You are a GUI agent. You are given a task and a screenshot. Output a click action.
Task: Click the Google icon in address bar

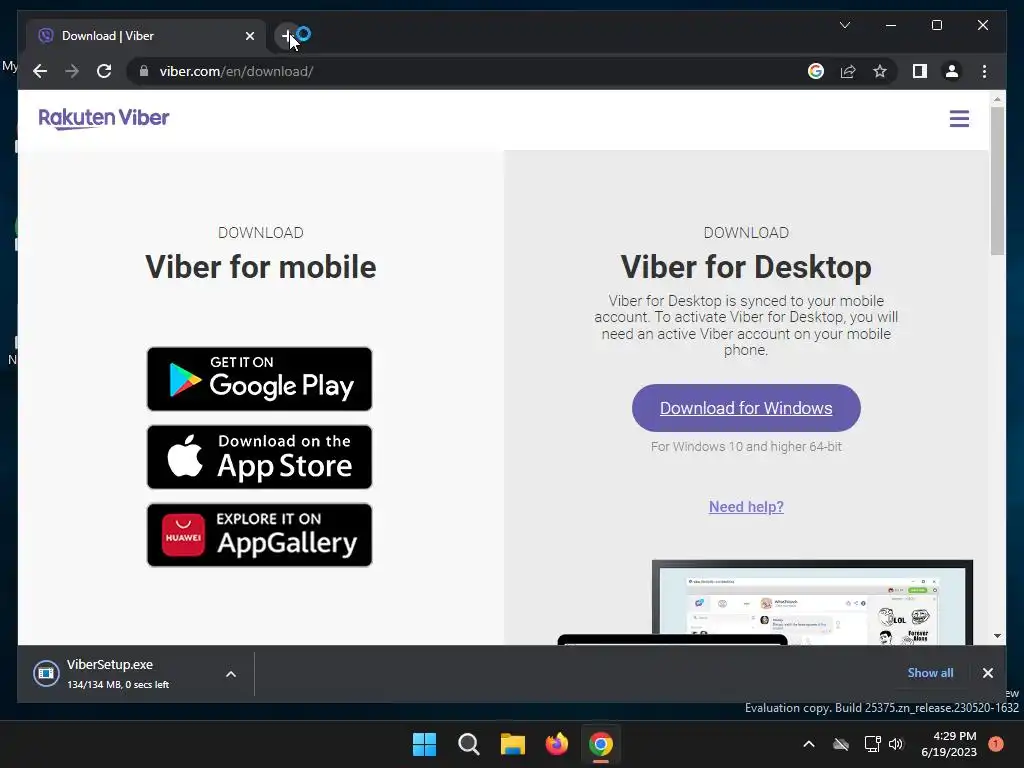[x=816, y=71]
